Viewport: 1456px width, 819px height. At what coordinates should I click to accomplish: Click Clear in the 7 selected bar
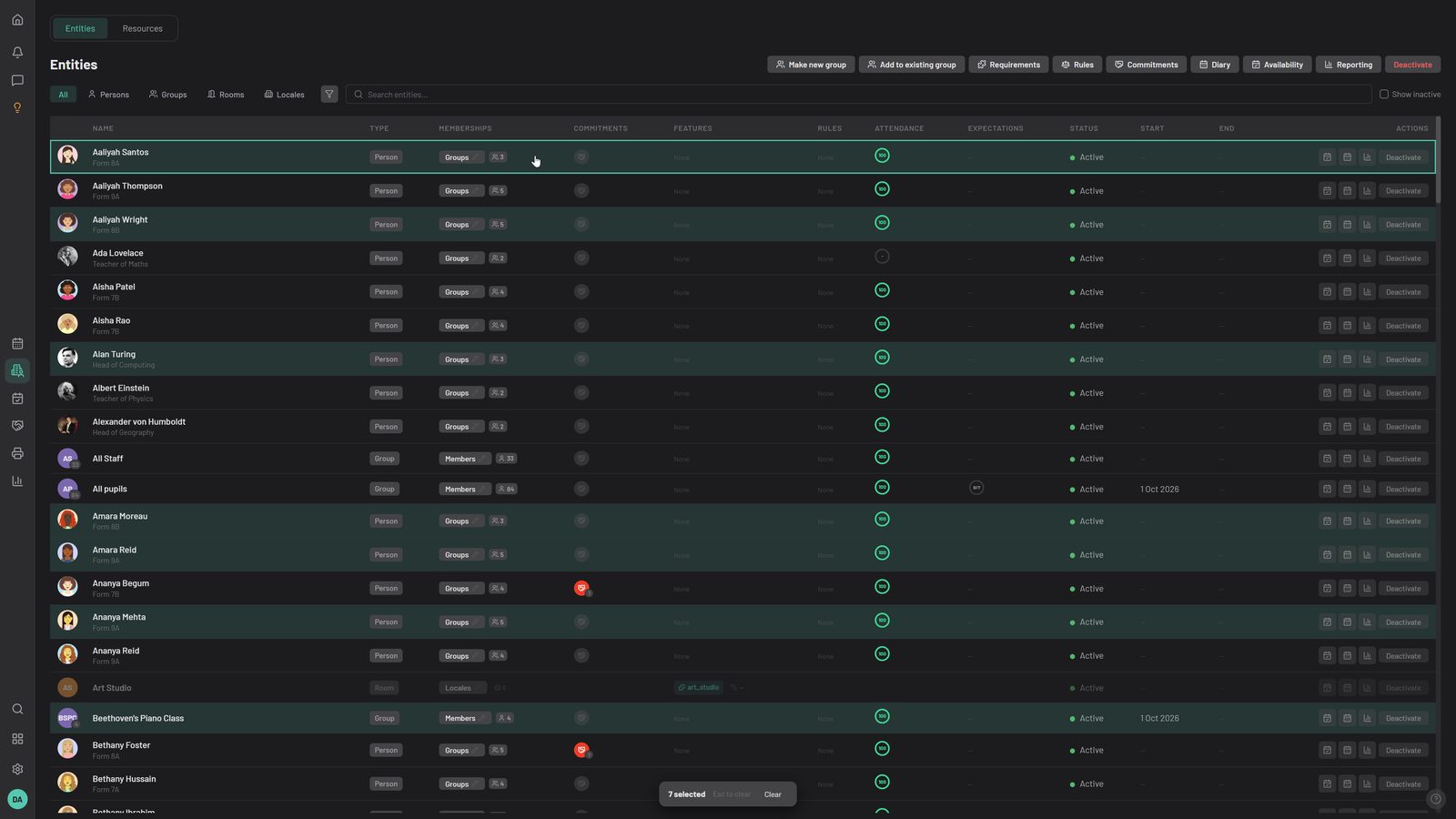[773, 794]
